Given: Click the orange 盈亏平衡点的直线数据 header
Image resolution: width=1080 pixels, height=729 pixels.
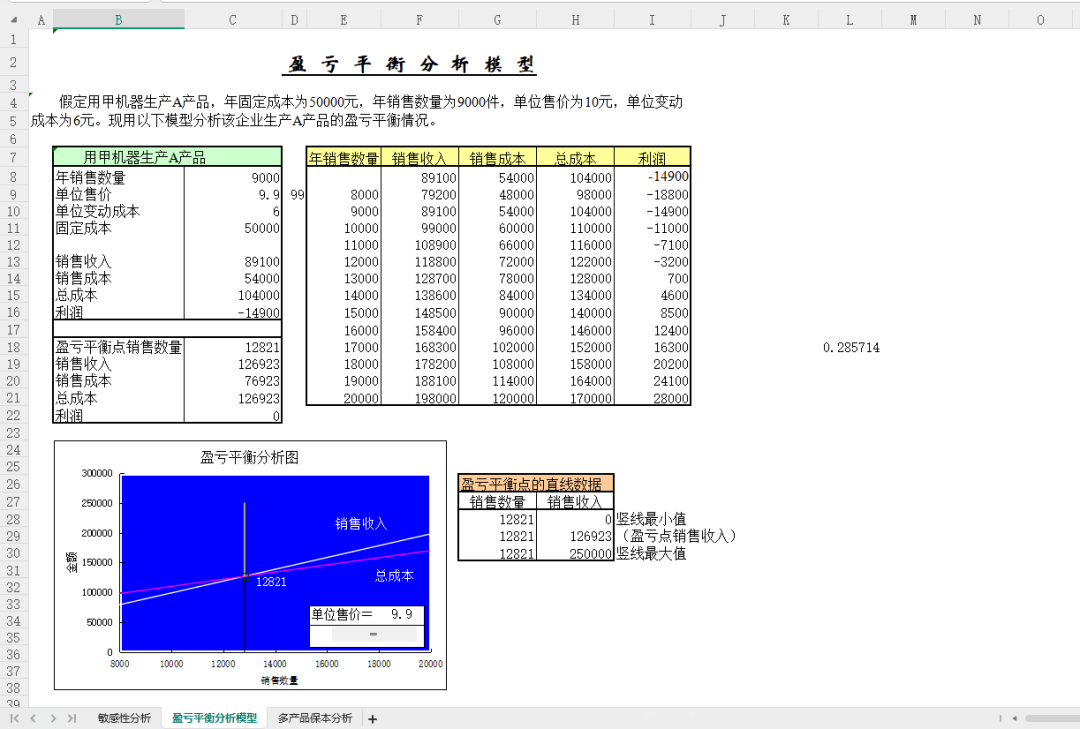Looking at the screenshot, I should click(535, 484).
